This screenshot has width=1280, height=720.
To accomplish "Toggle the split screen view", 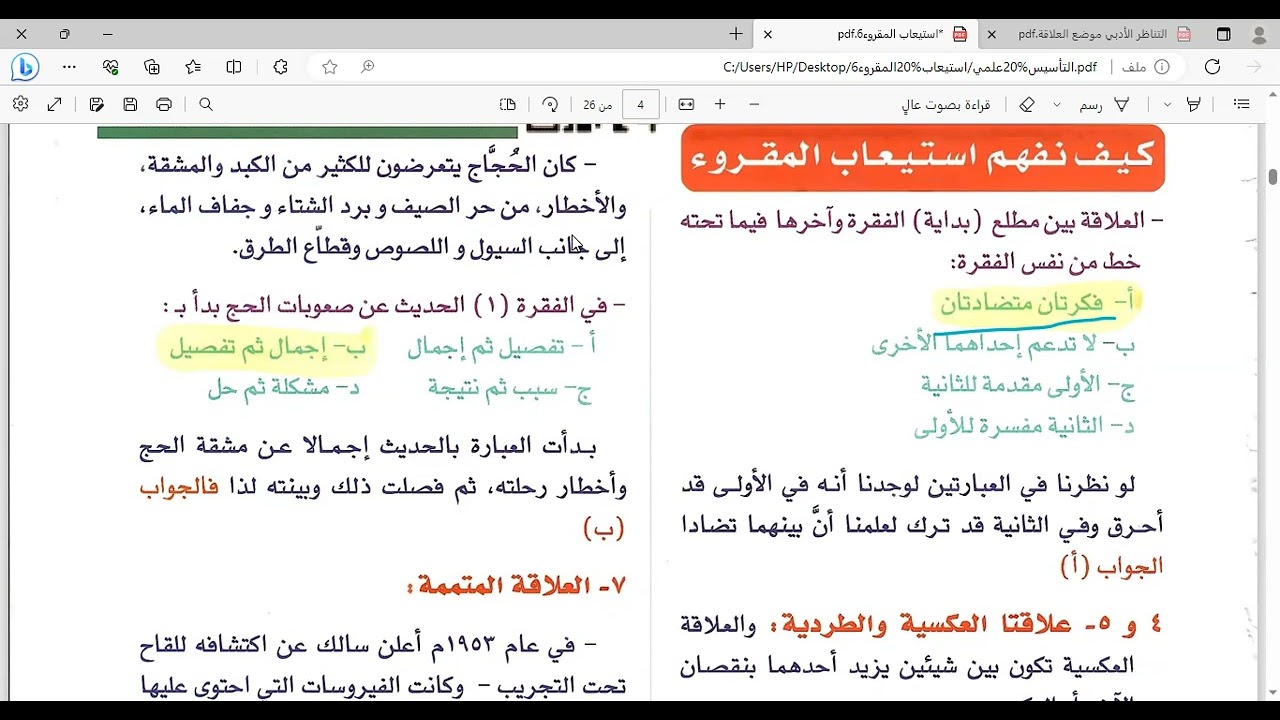I will tap(234, 67).
